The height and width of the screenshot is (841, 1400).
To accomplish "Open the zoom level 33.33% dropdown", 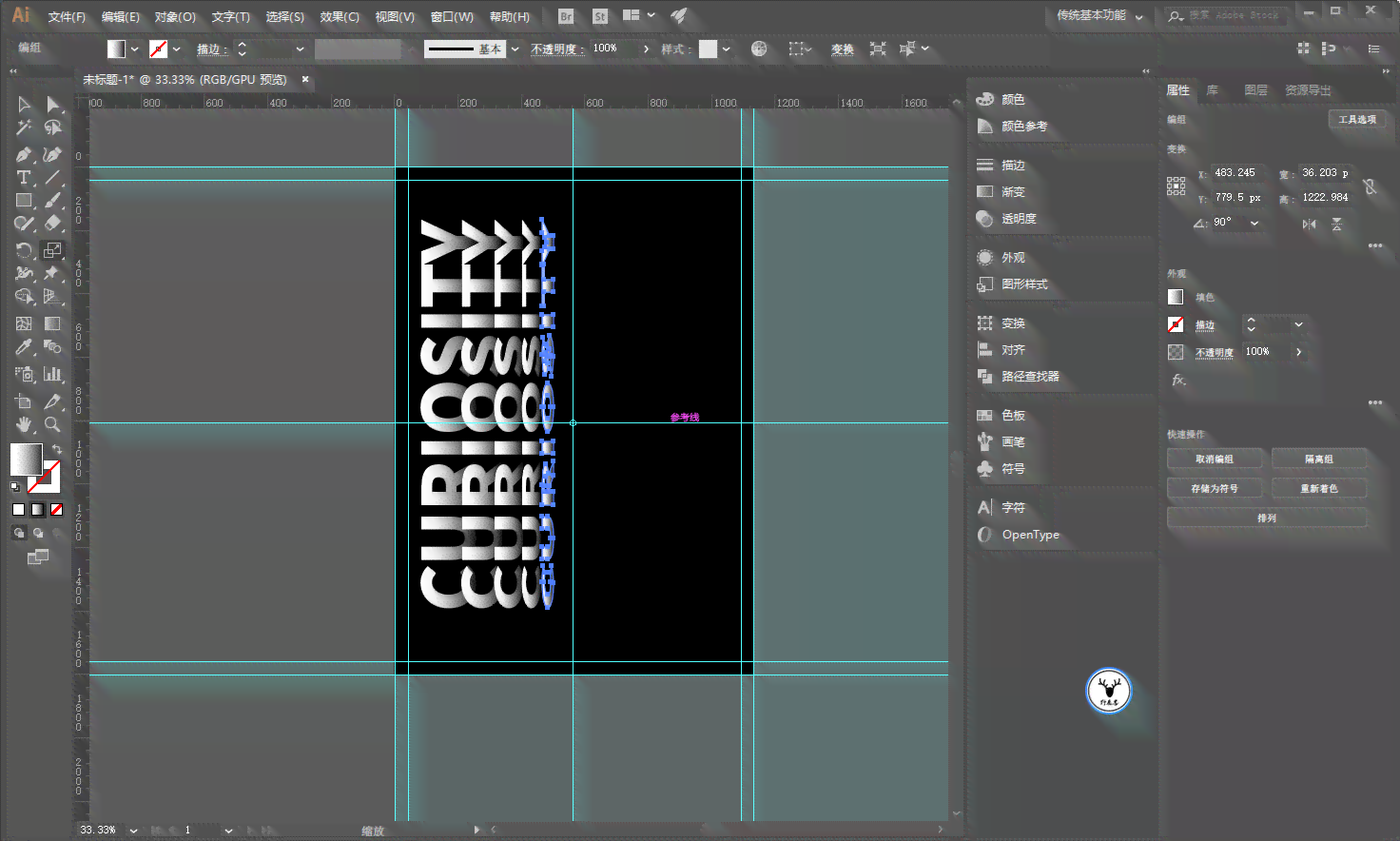I will coord(133,831).
